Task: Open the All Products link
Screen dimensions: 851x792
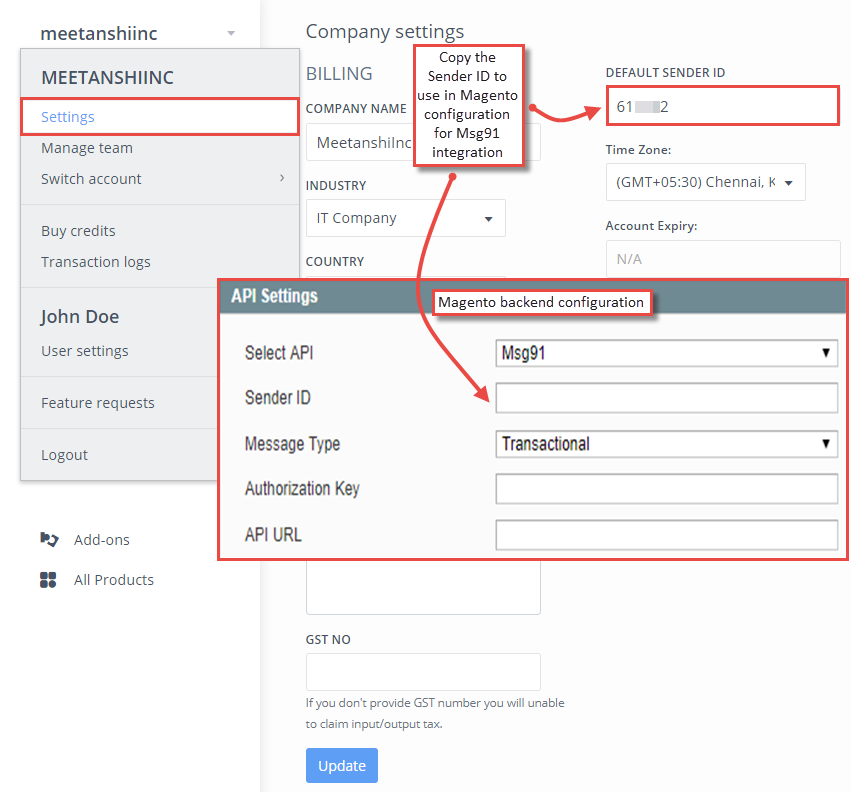Action: click(x=113, y=580)
